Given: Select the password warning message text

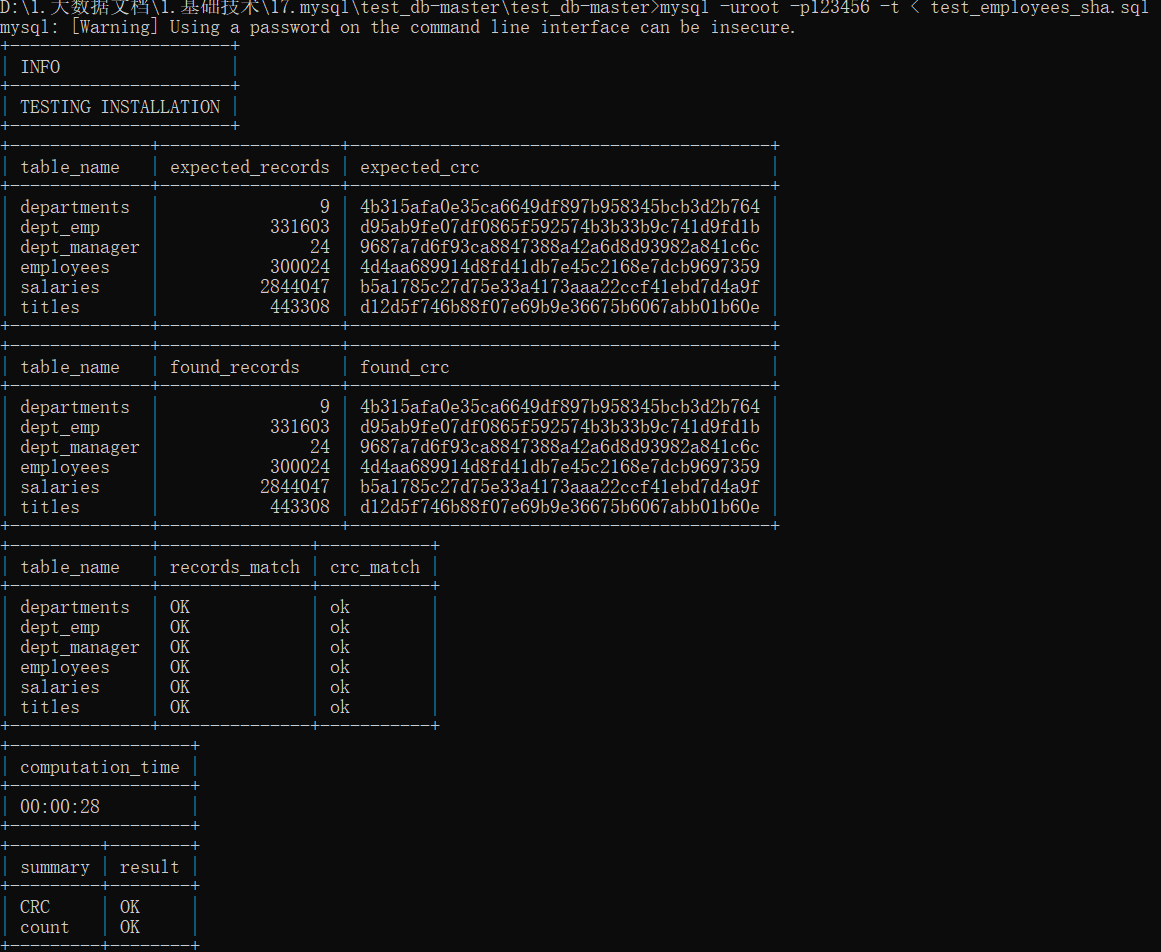Looking at the screenshot, I should tap(400, 27).
